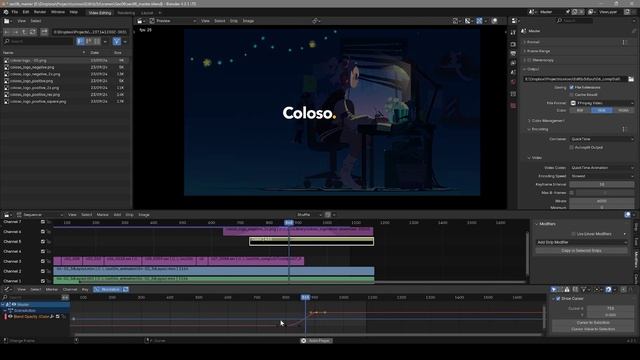640x360 pixels.
Task: Toggle the Normalize button in graph editor
Action: pos(108,289)
